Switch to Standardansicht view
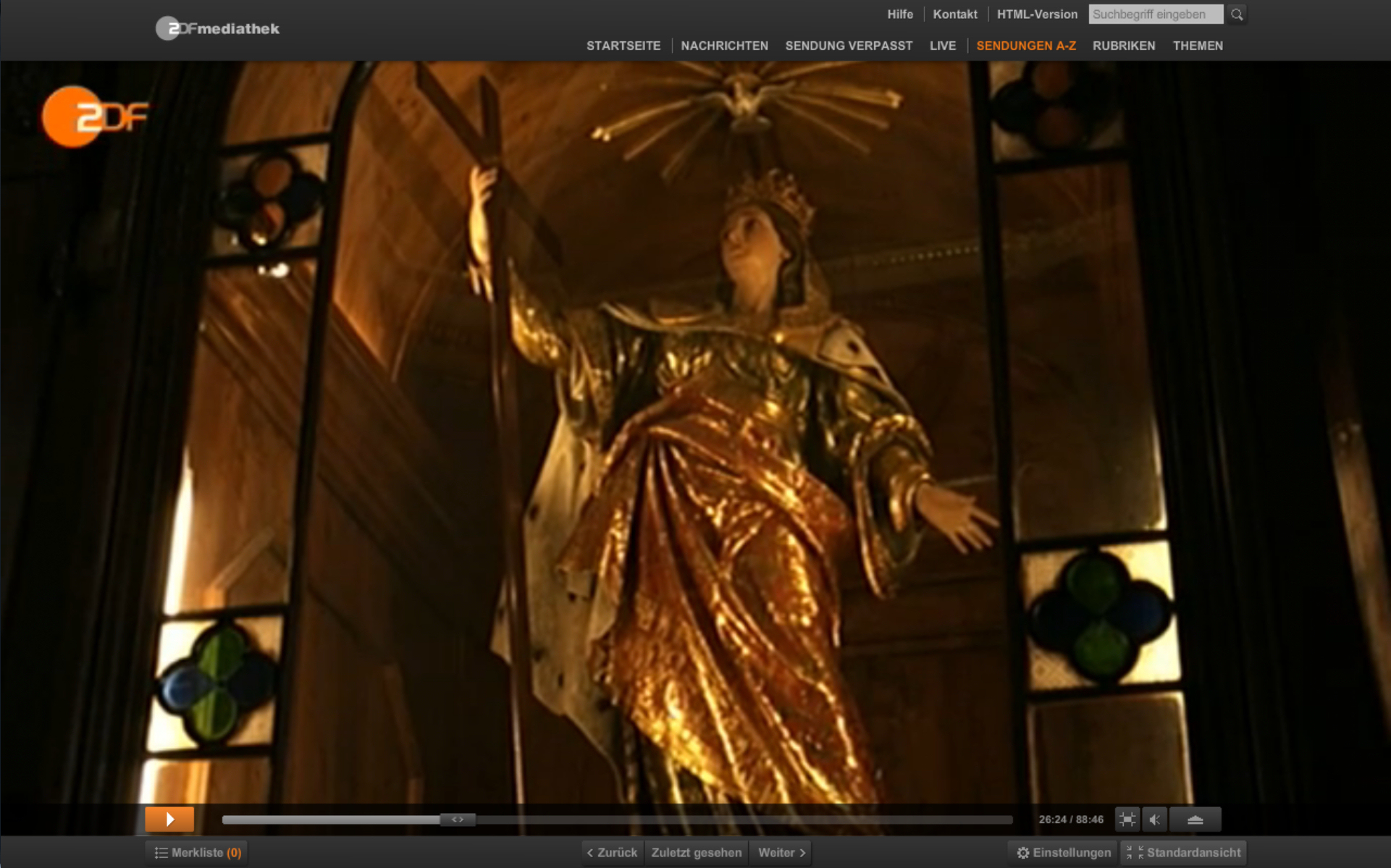 click(x=1185, y=853)
